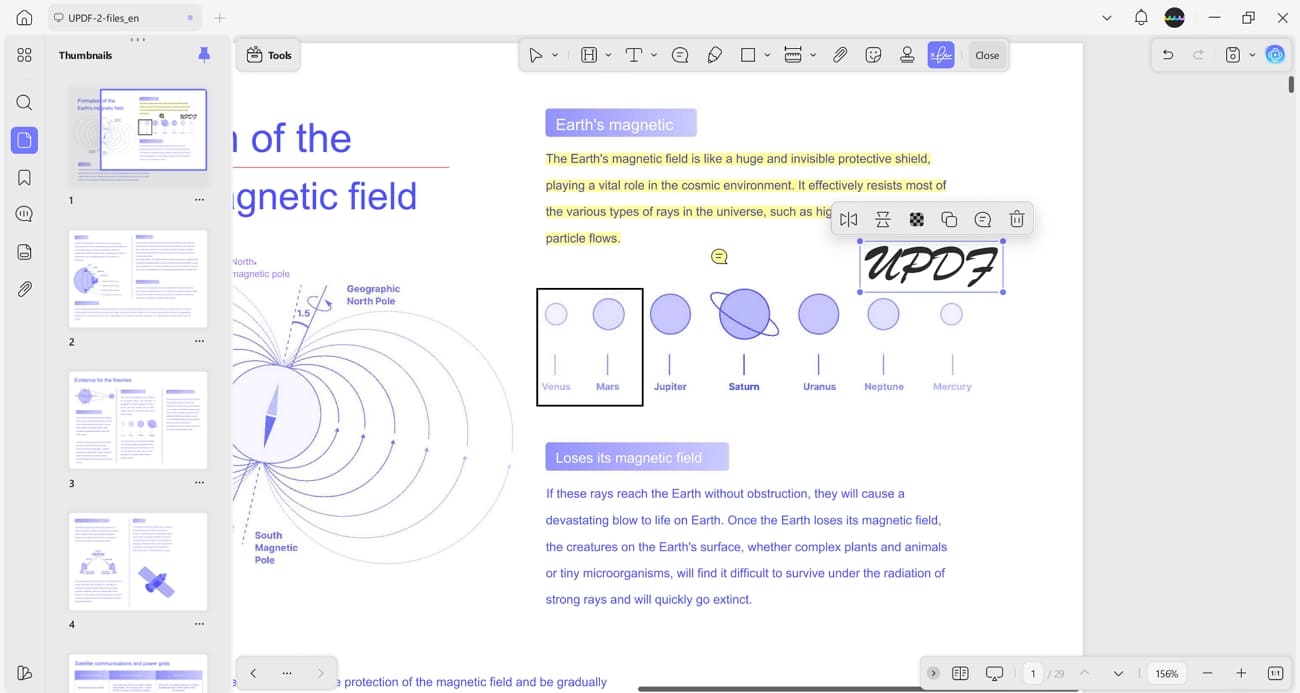The height and width of the screenshot is (693, 1300).
Task: Open the bookmarks panel in the sidebar
Action: click(x=24, y=177)
